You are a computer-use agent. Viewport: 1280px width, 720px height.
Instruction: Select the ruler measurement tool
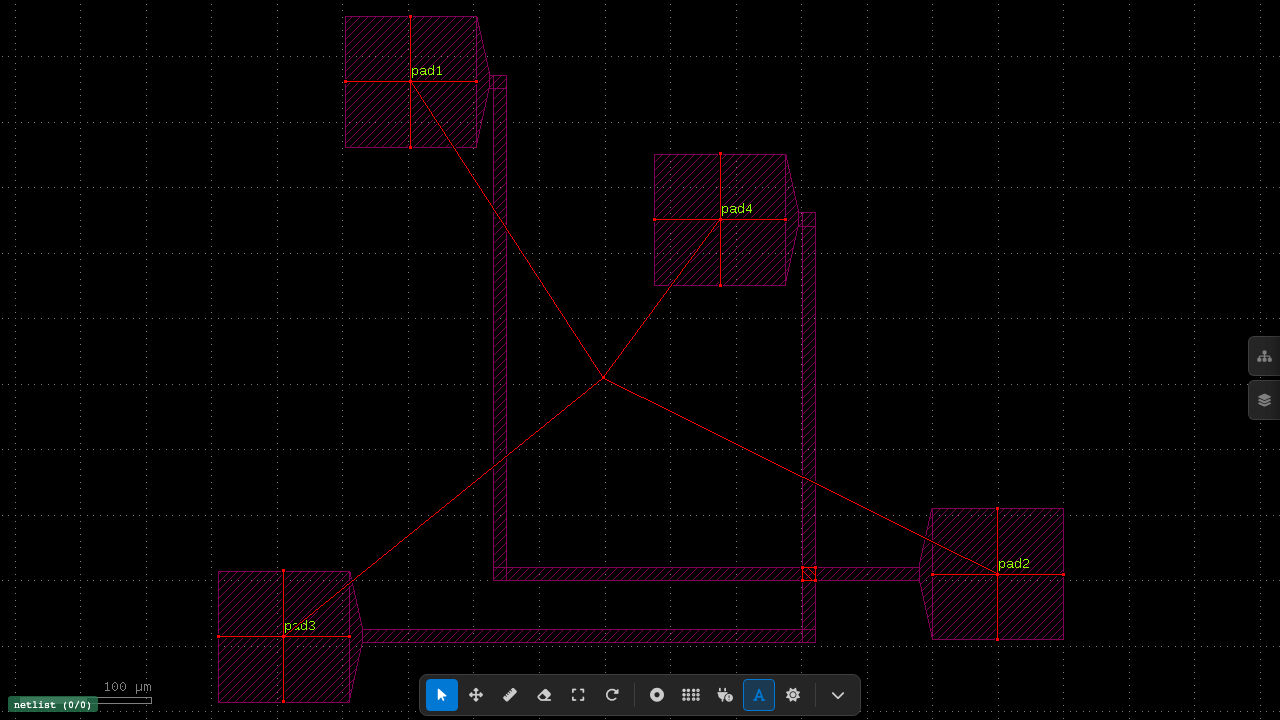pos(510,695)
